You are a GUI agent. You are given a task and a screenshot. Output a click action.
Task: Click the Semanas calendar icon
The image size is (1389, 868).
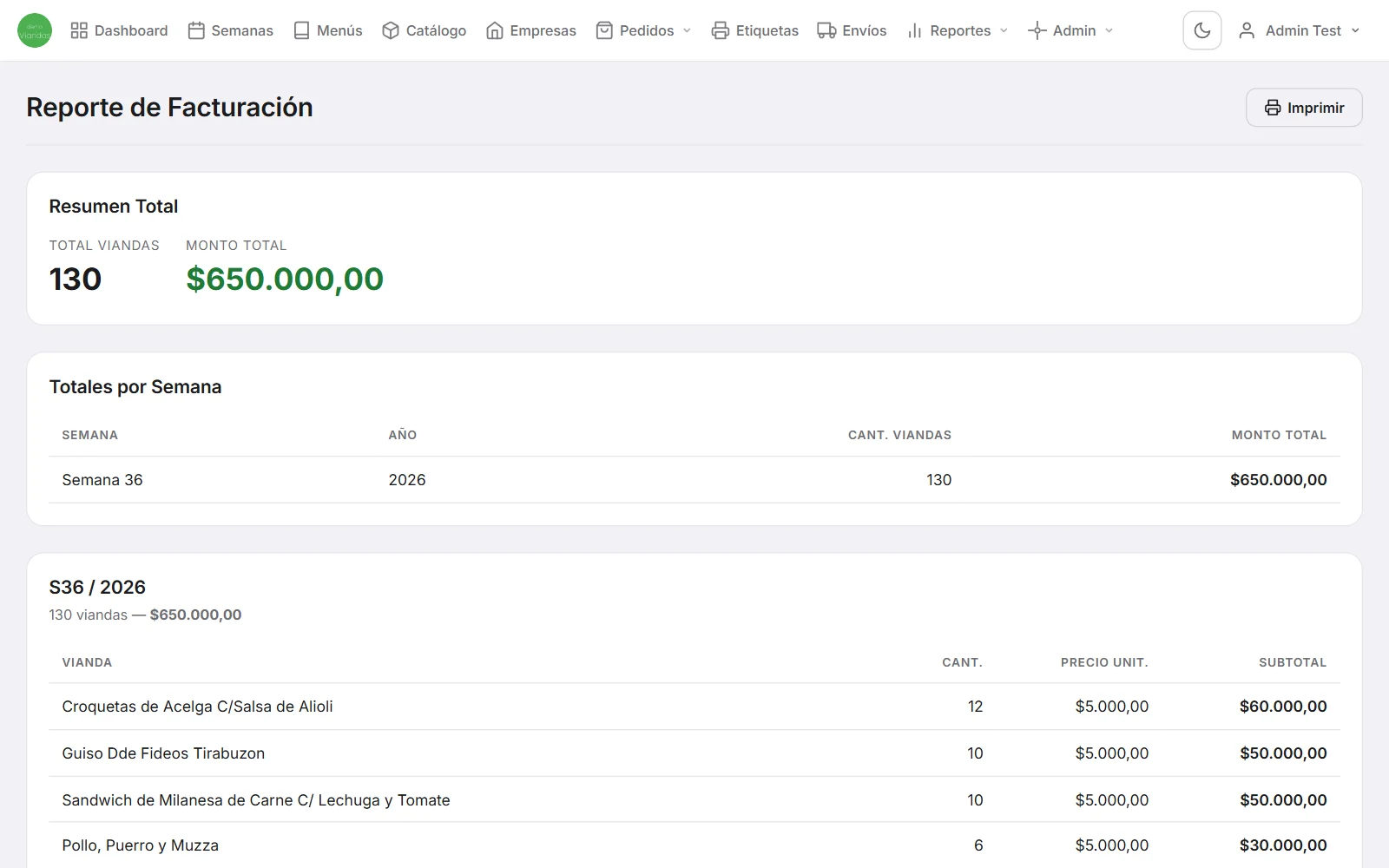coord(196,30)
